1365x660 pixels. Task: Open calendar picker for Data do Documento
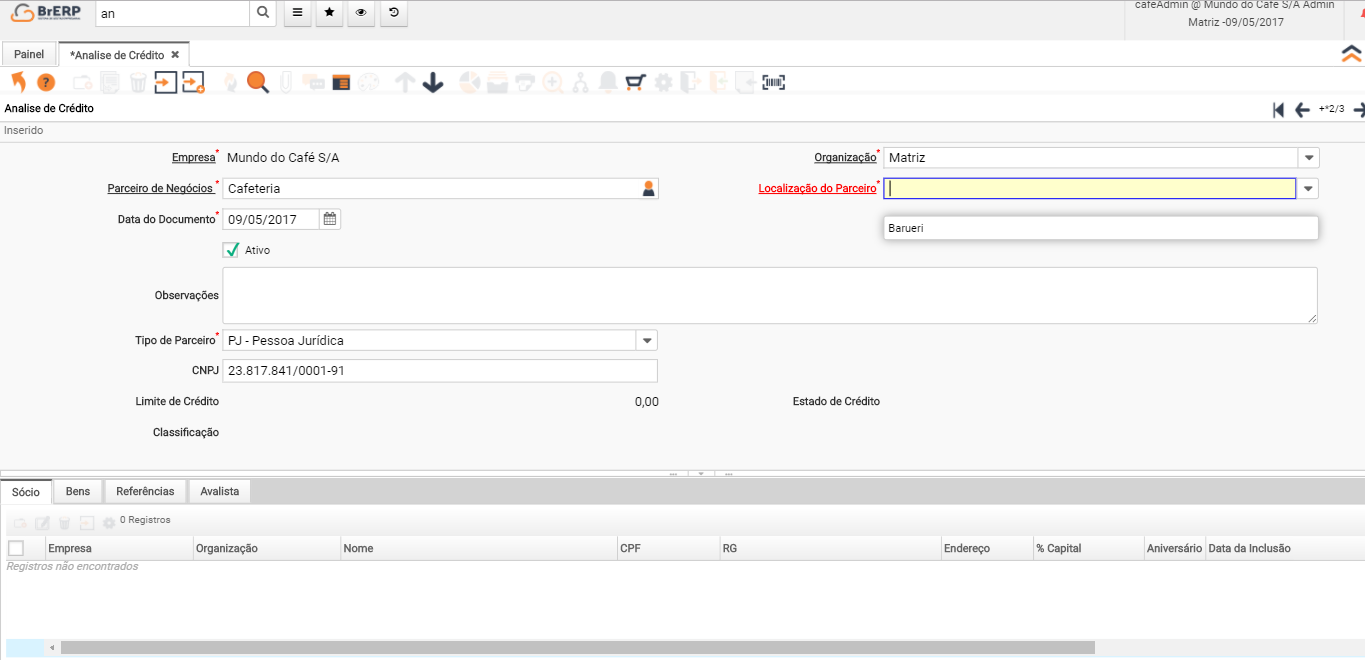[x=330, y=219]
